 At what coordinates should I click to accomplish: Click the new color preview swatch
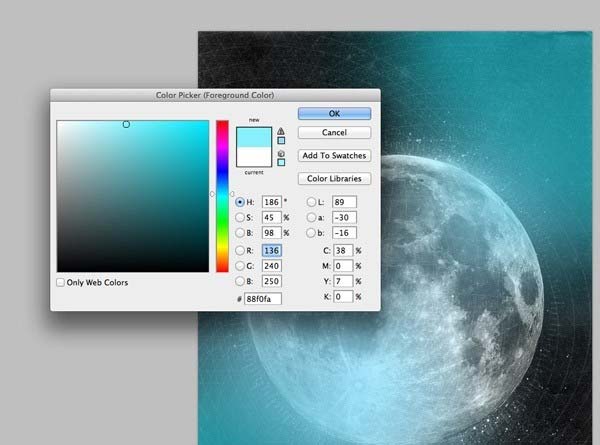click(254, 137)
